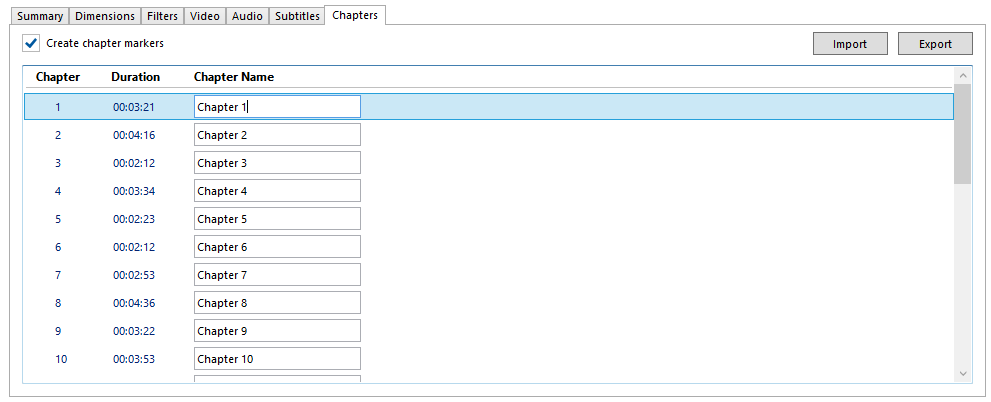Click the Chapter 1 name field
This screenshot has width=991, height=402.
[x=277, y=107]
